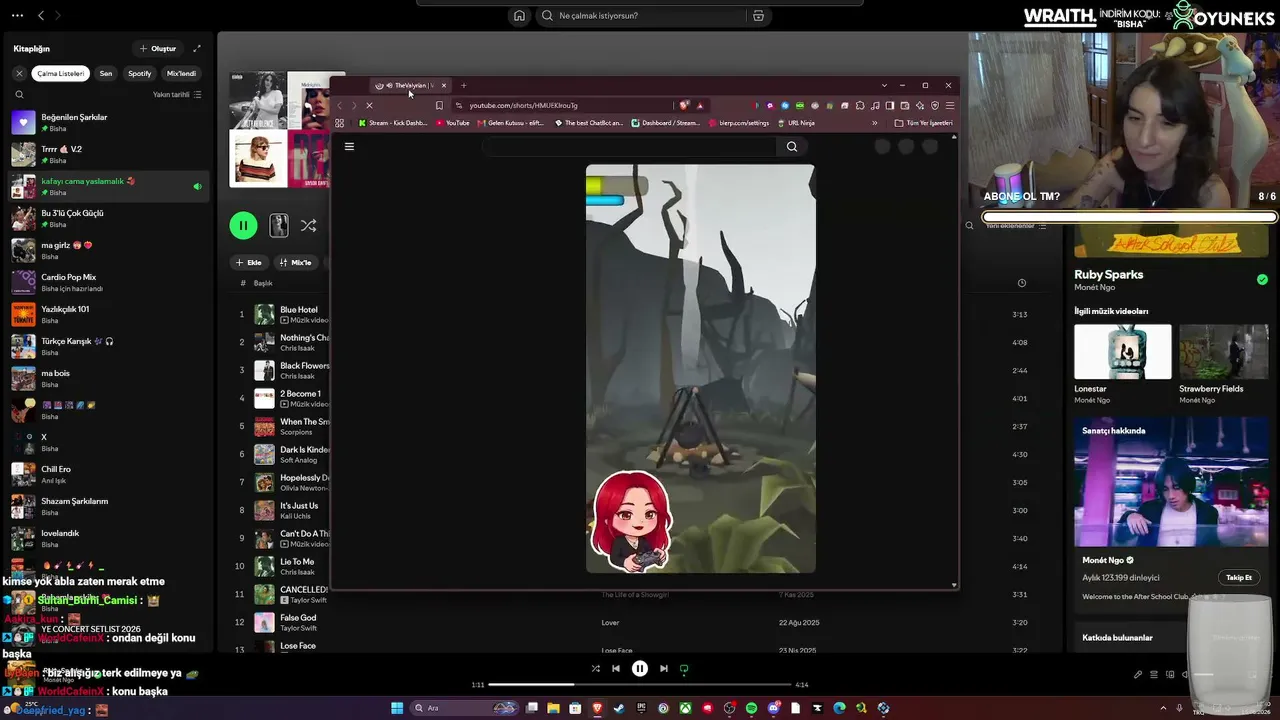
Task: Open the playlist preview thumbnail beside play button
Action: pyautogui.click(x=279, y=226)
